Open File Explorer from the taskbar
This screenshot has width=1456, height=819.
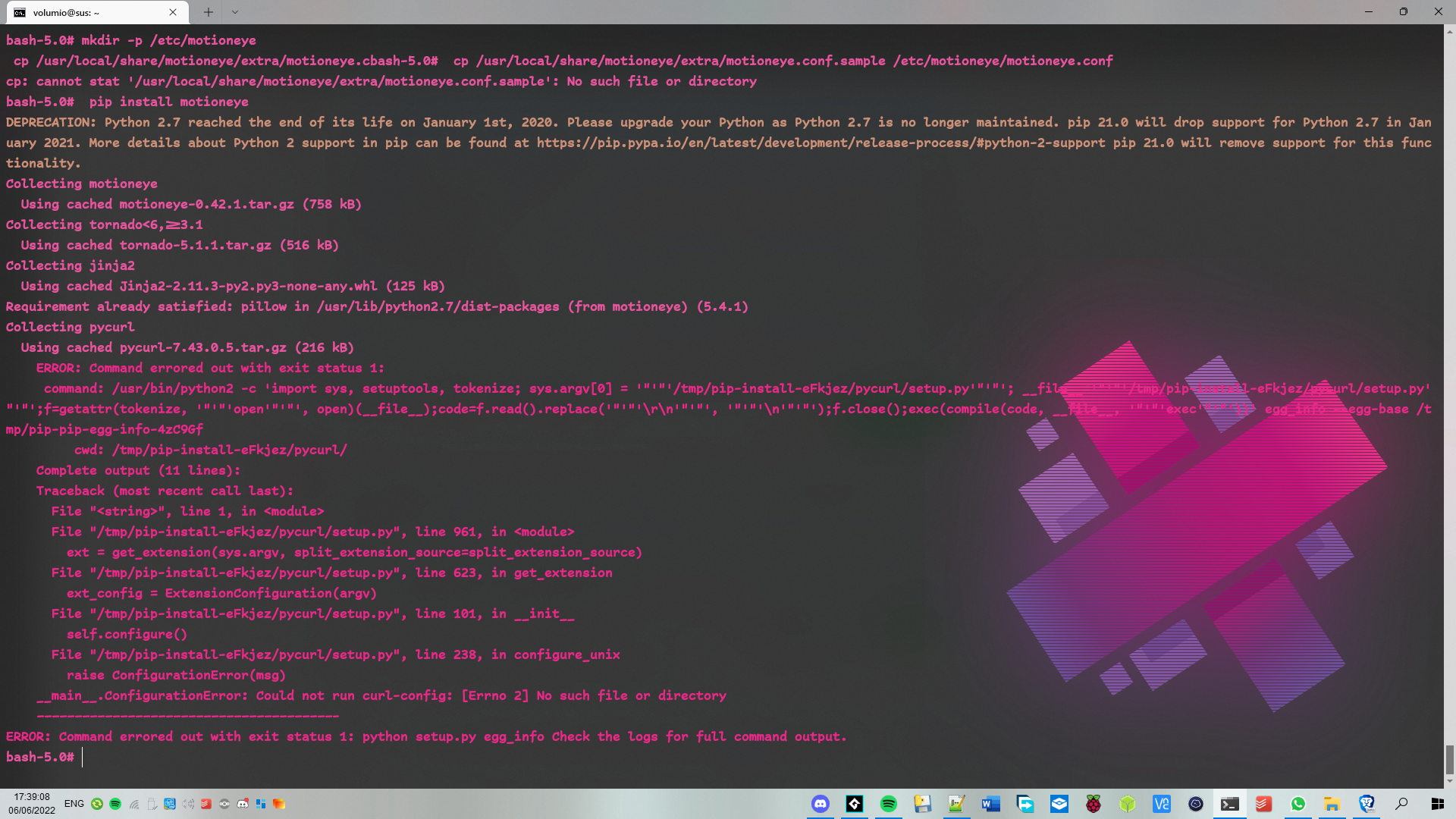pos(1332,804)
